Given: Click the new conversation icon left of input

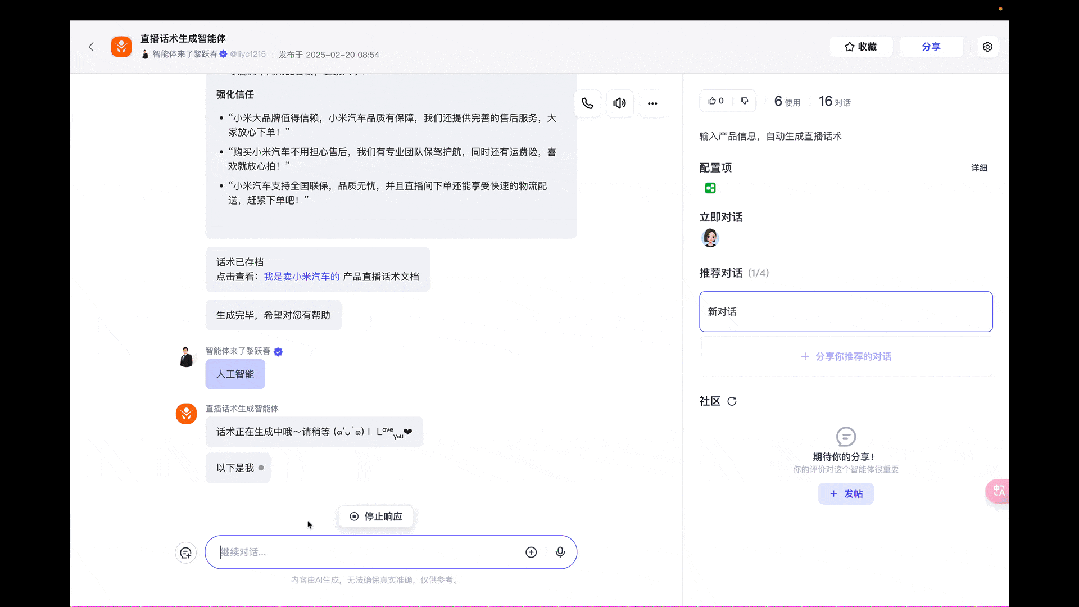Looking at the screenshot, I should click(x=186, y=553).
